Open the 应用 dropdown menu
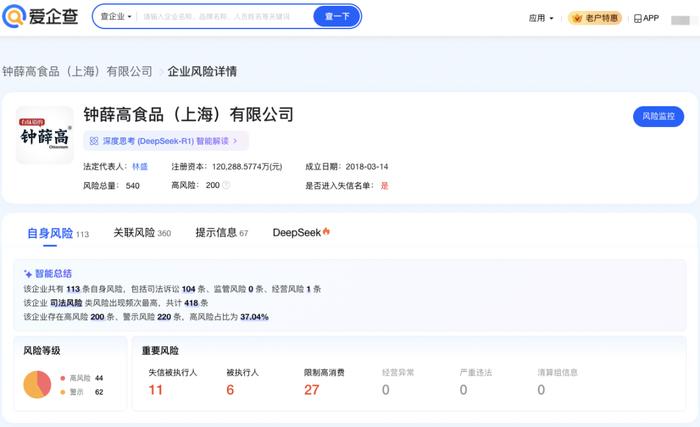Screen dimensions: 700x427 point(541,18)
